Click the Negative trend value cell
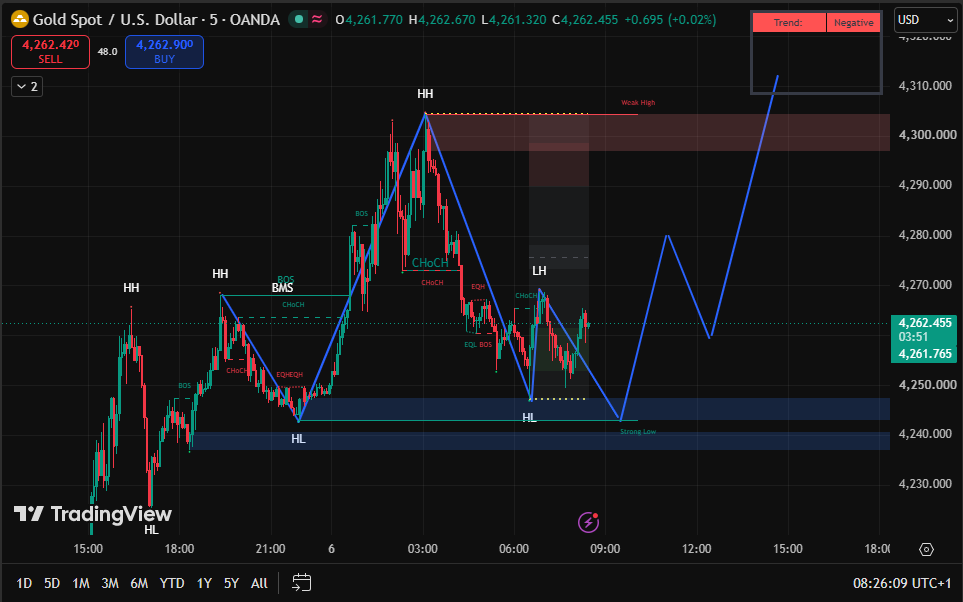Screen dimensions: 963x602 [x=854, y=23]
